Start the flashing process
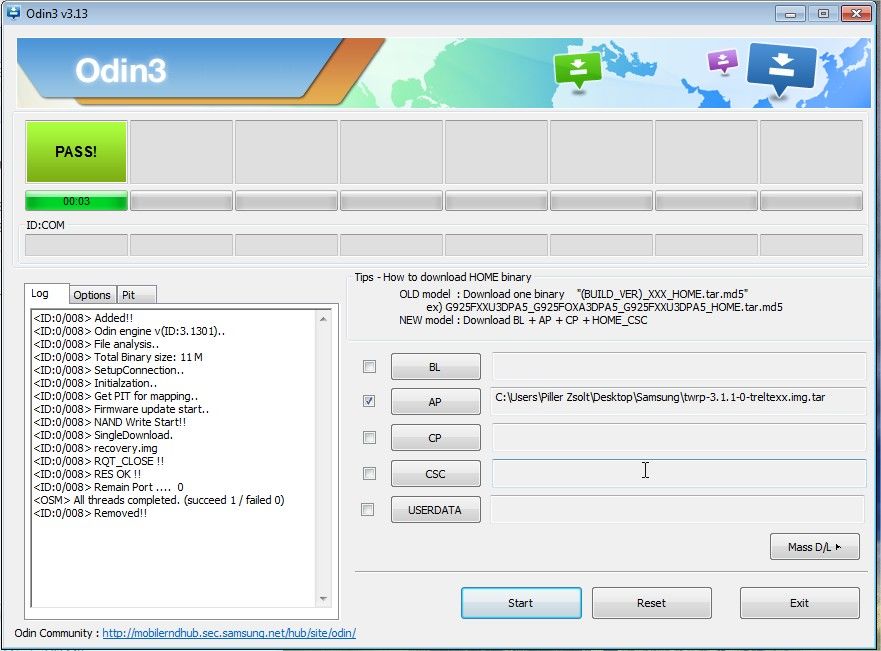The image size is (881, 651). click(521, 603)
